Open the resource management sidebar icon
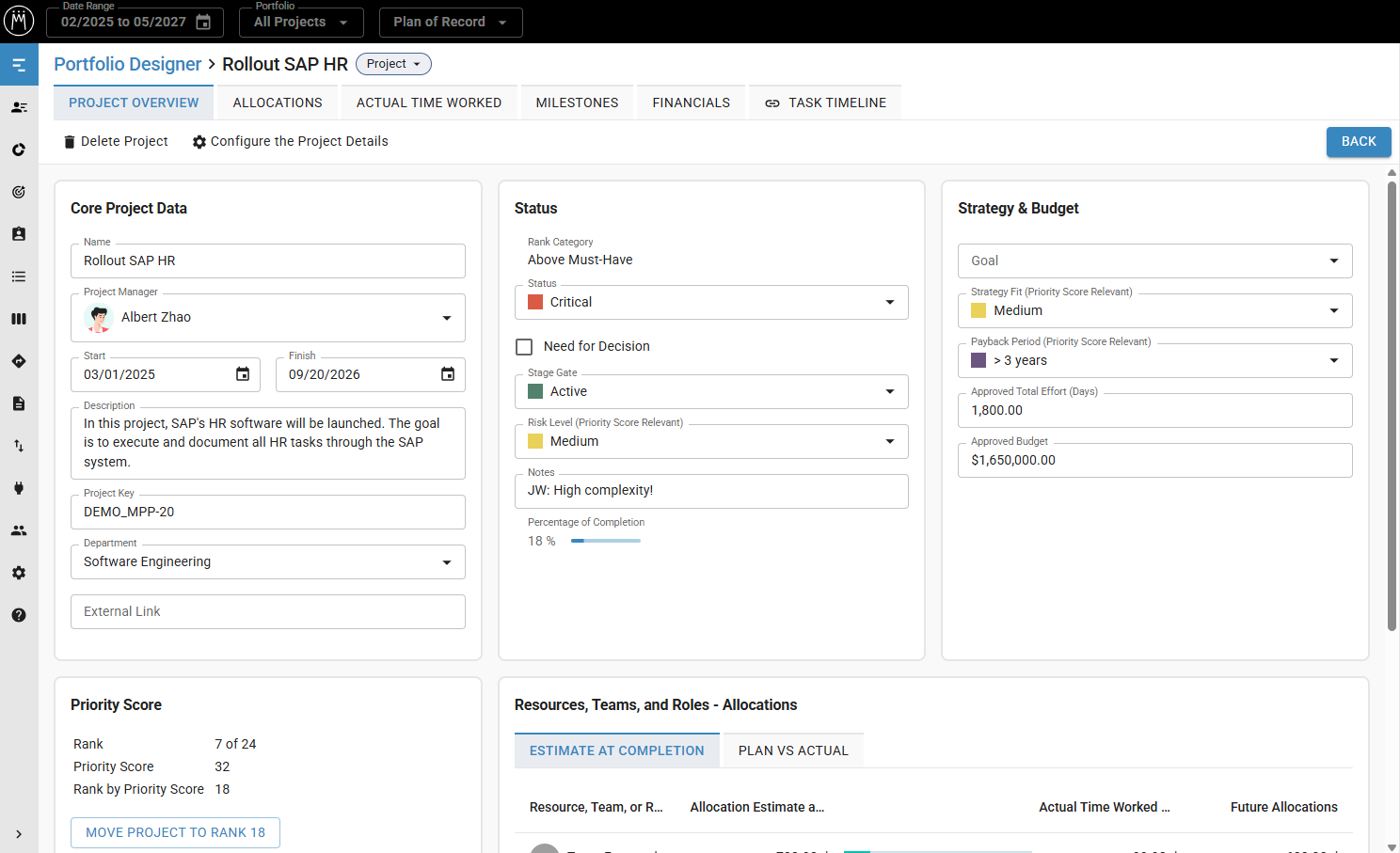The height and width of the screenshot is (853, 1400). pos(19,107)
